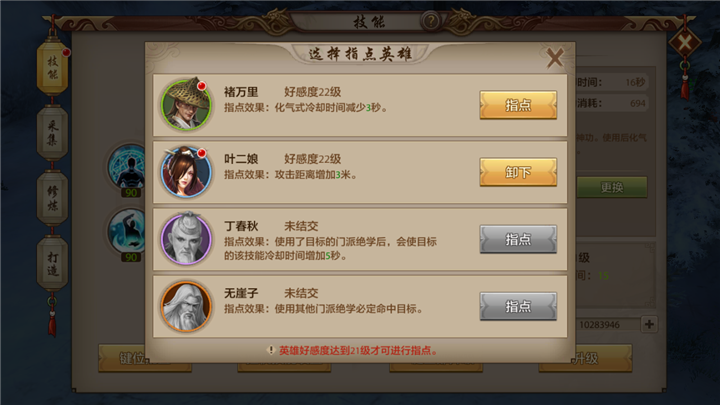The image size is (720, 405).
Task: Switch to the 采集 lantern tab
Action: coord(52,133)
